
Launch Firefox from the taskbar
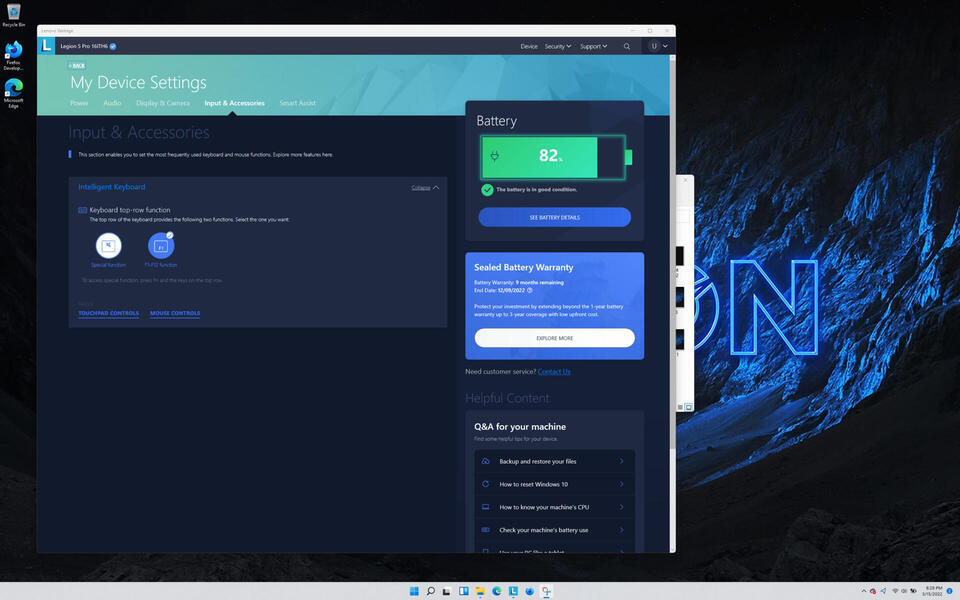(x=530, y=591)
